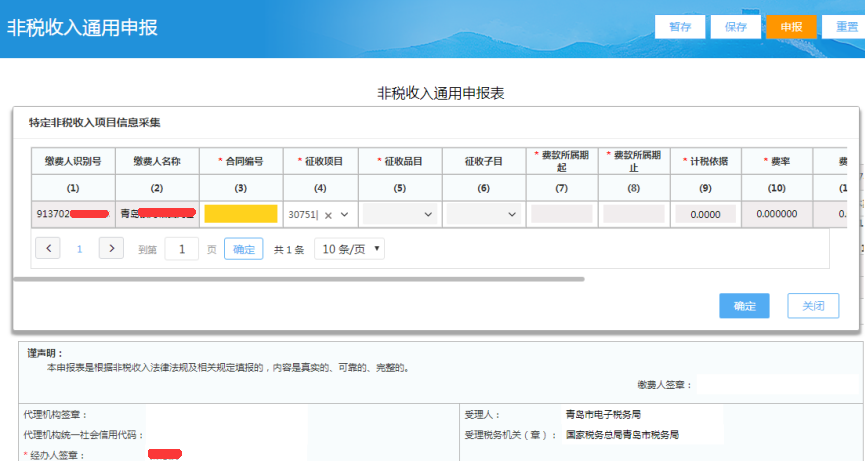Go to next page with right arrow
The image size is (865, 464).
111,249
